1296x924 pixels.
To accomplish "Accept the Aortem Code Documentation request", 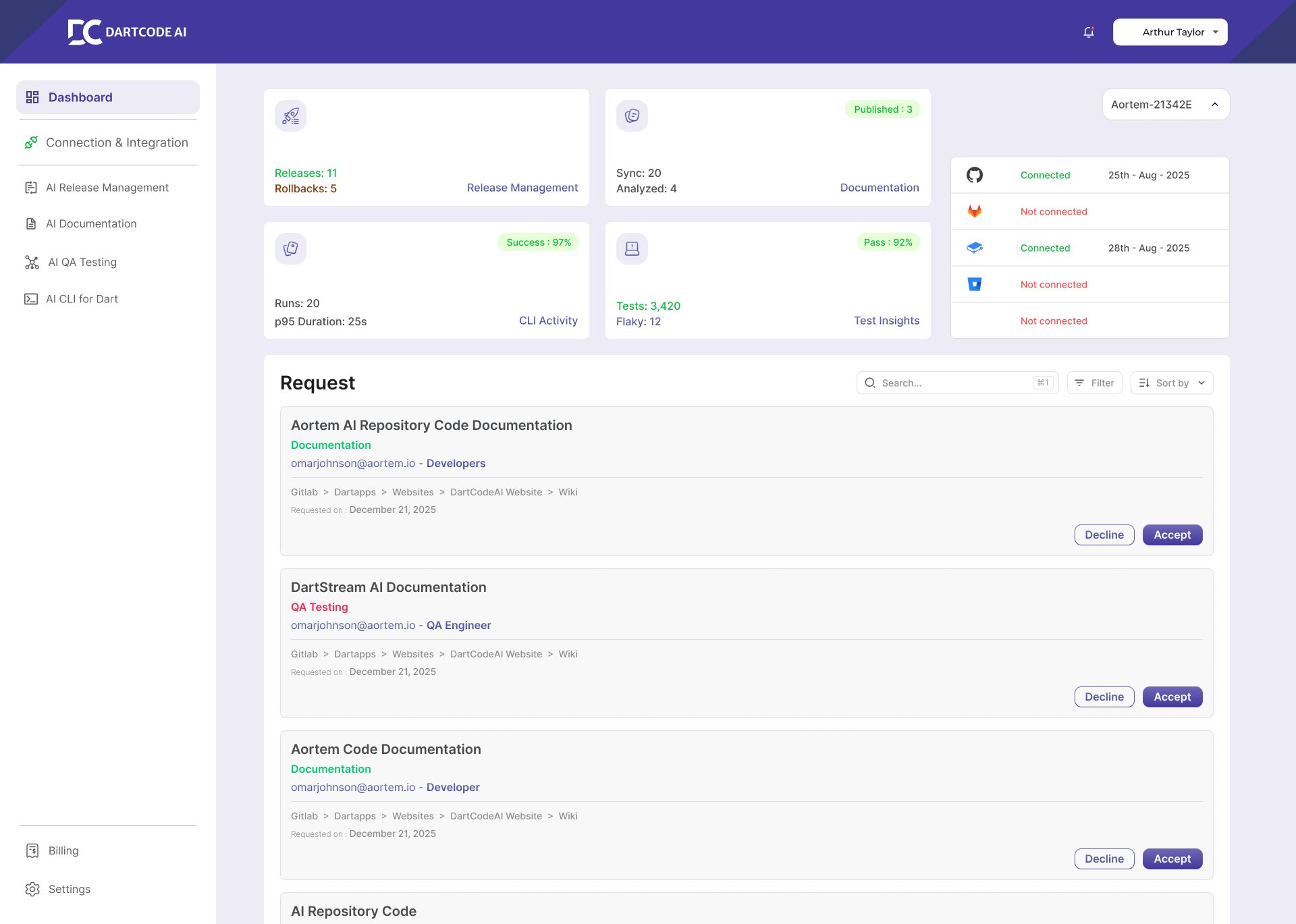I will click(x=1172, y=859).
